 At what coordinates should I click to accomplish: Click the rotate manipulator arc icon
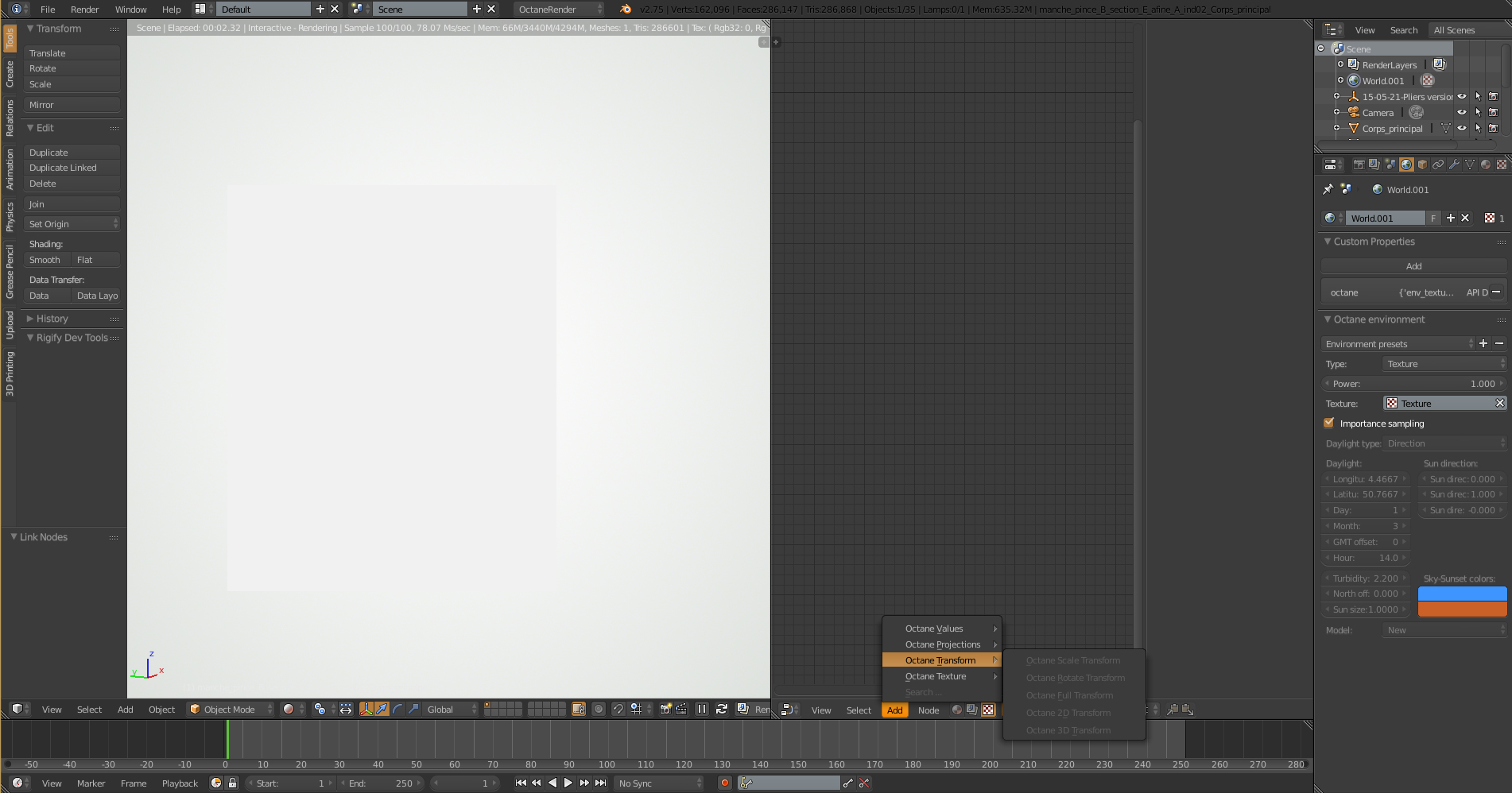coord(398,709)
